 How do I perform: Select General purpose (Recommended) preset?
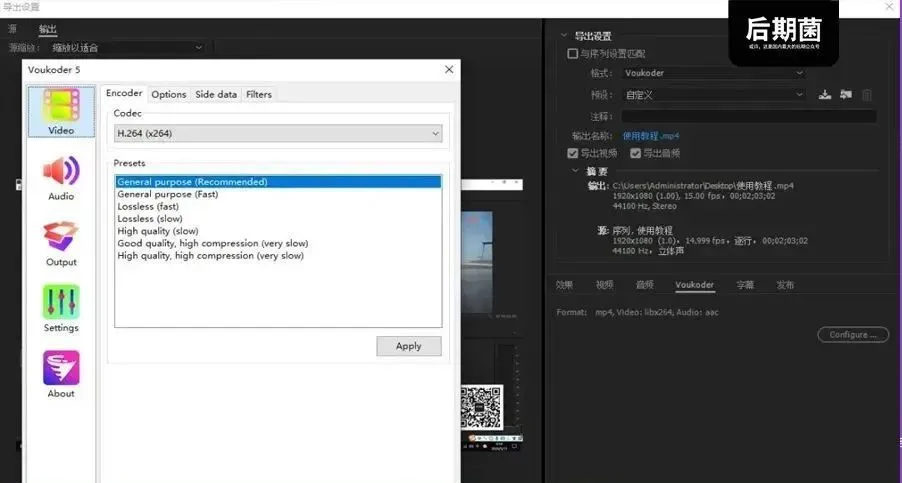tap(278, 182)
